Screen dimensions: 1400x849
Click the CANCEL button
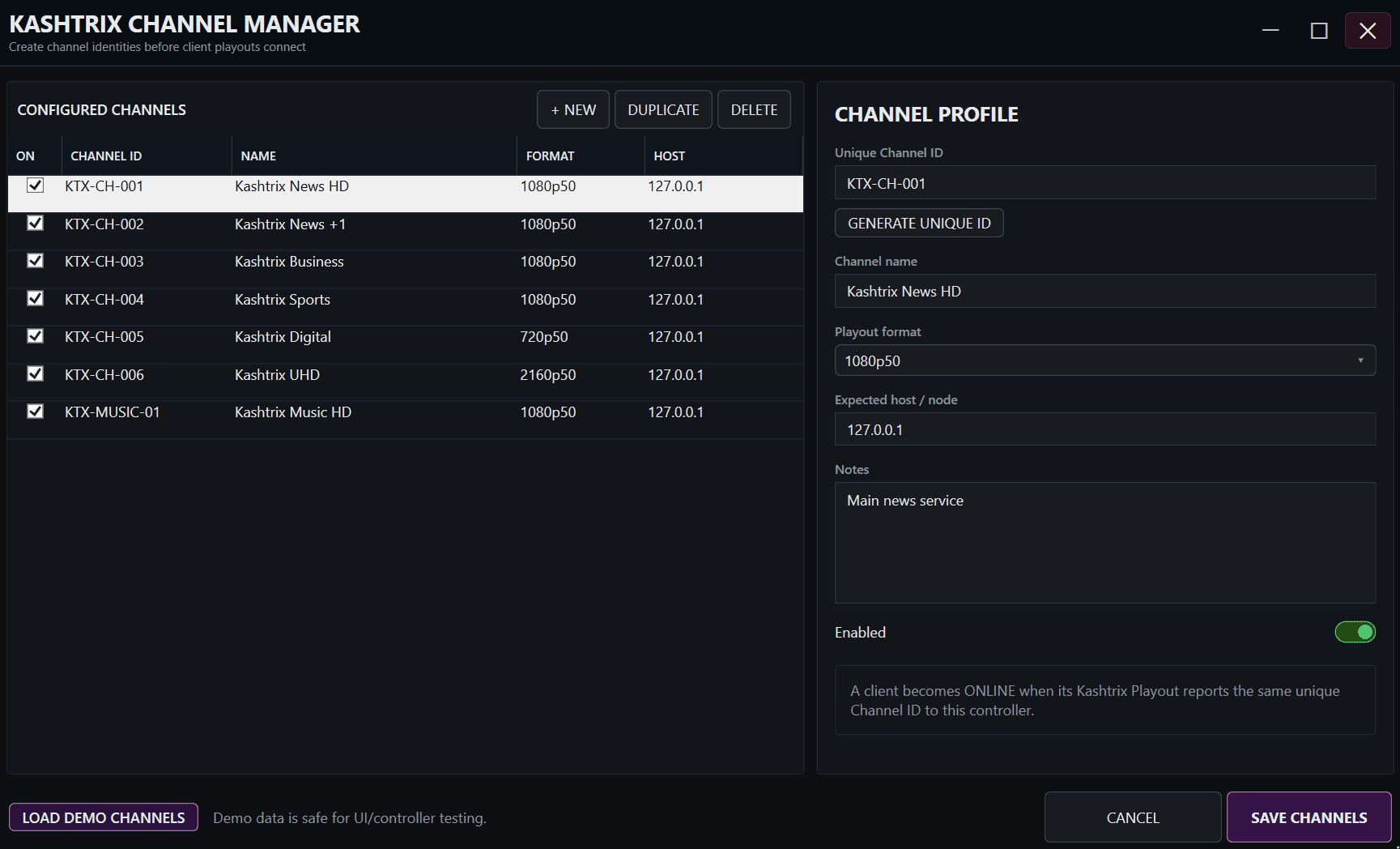click(1133, 817)
